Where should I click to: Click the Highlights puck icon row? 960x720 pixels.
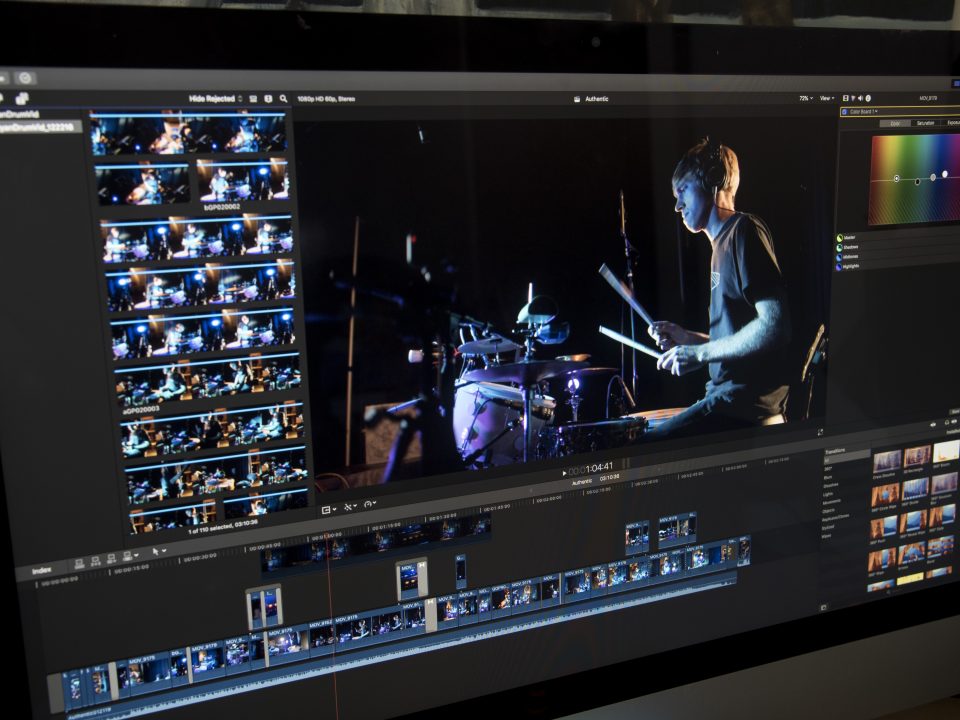(x=849, y=266)
